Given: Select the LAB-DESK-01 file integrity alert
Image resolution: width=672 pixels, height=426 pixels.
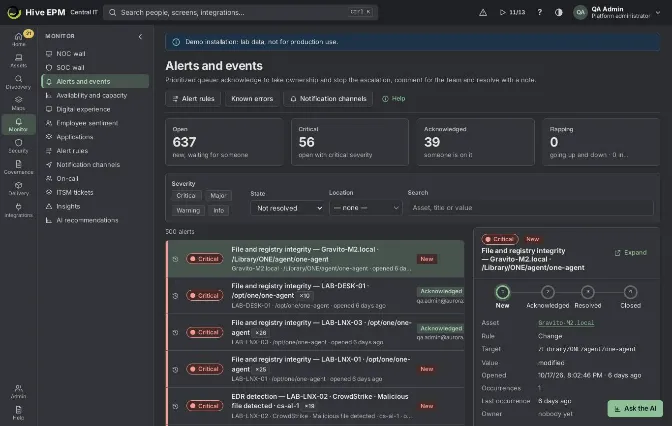Looking at the screenshot, I should (x=315, y=295).
